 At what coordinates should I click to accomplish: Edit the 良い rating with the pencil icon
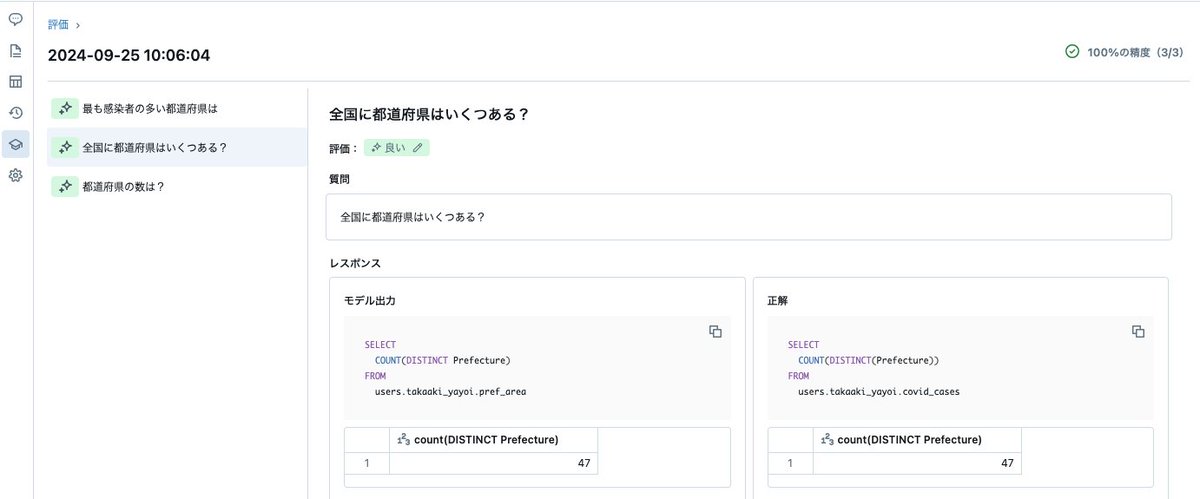click(x=418, y=148)
